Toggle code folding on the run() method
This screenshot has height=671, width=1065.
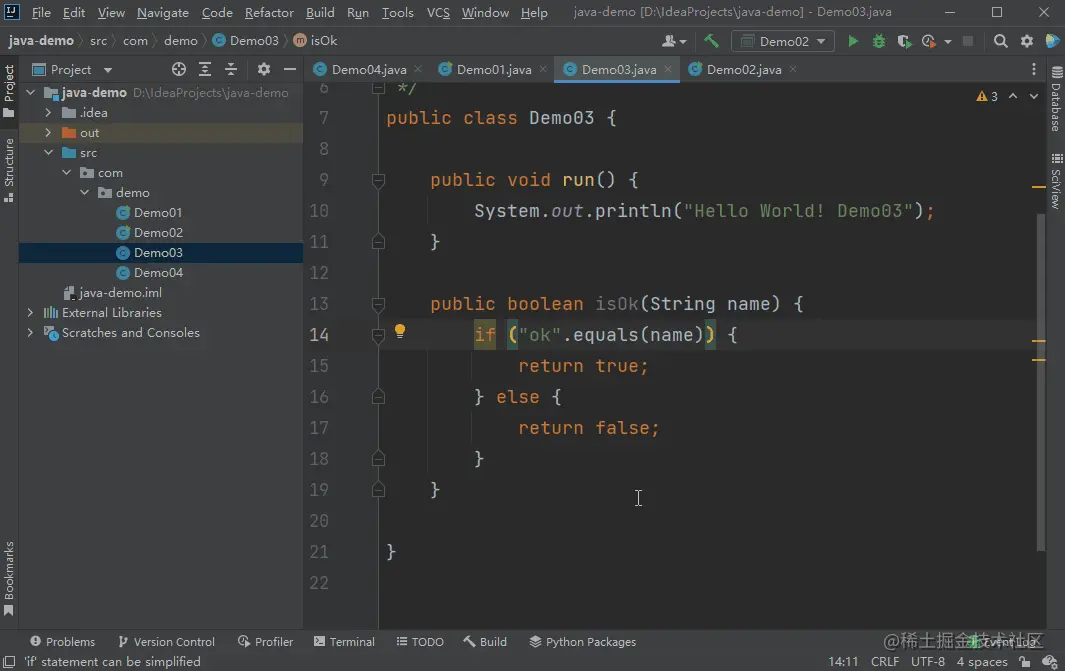pyautogui.click(x=378, y=180)
